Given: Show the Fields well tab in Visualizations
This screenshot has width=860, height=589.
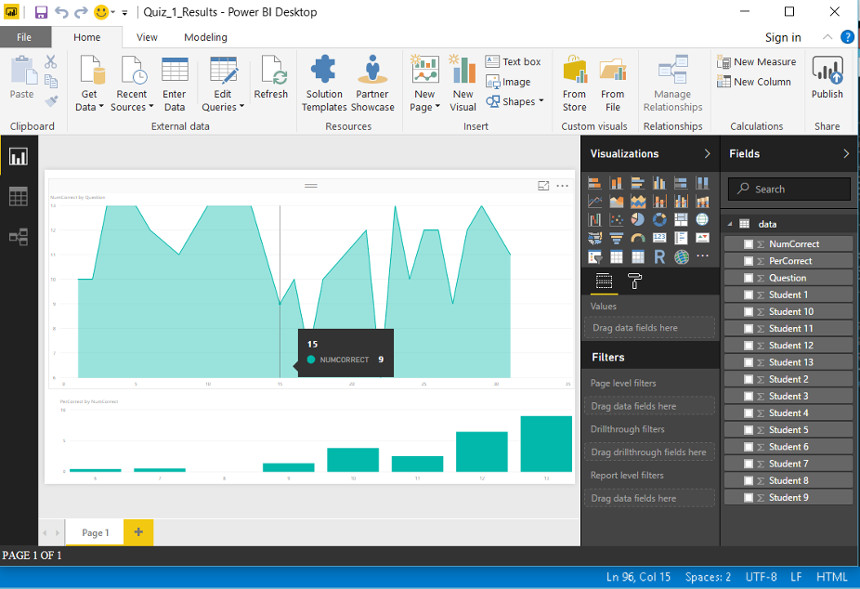Looking at the screenshot, I should 604,281.
